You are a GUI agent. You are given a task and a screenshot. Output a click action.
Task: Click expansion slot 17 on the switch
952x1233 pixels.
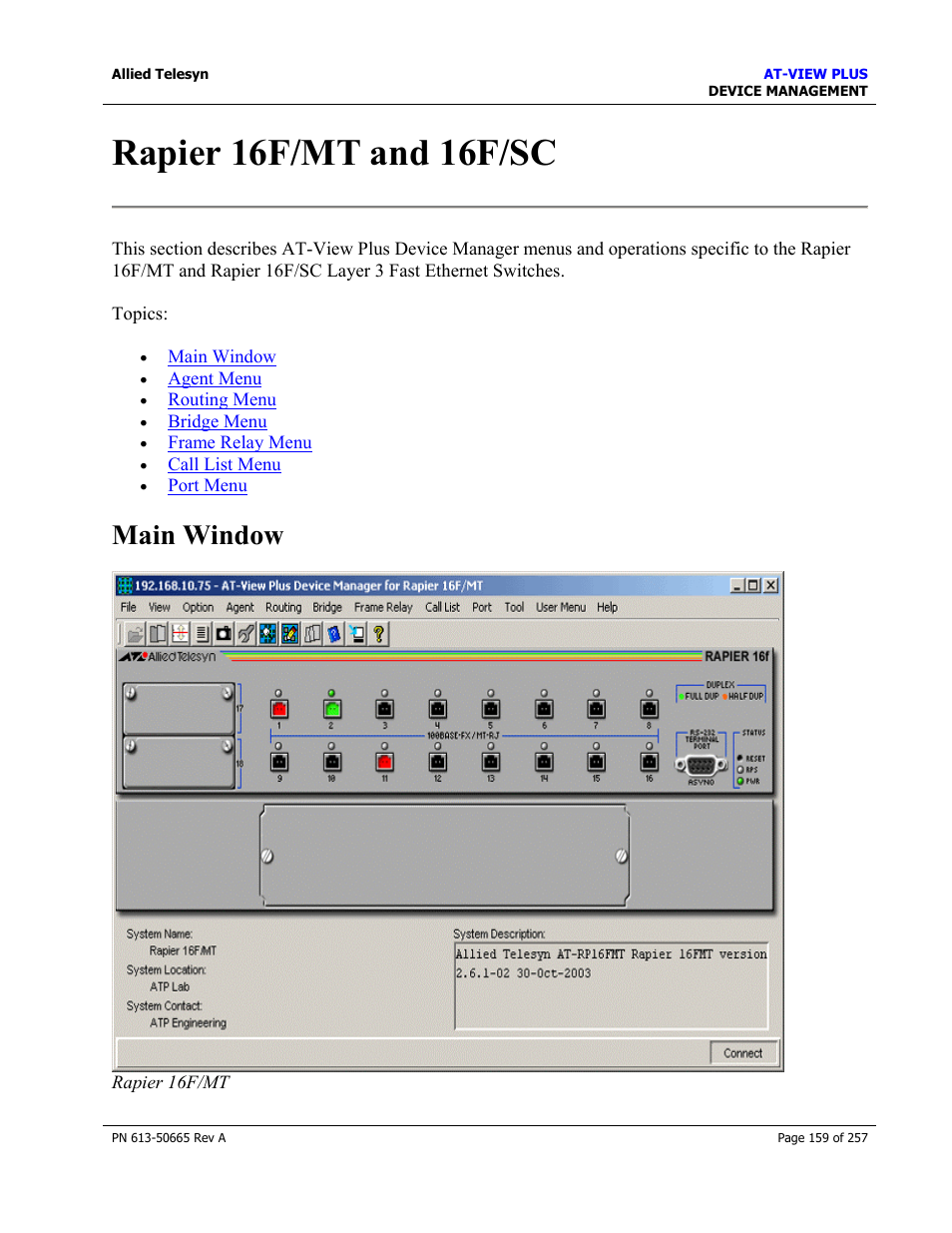tap(179, 709)
